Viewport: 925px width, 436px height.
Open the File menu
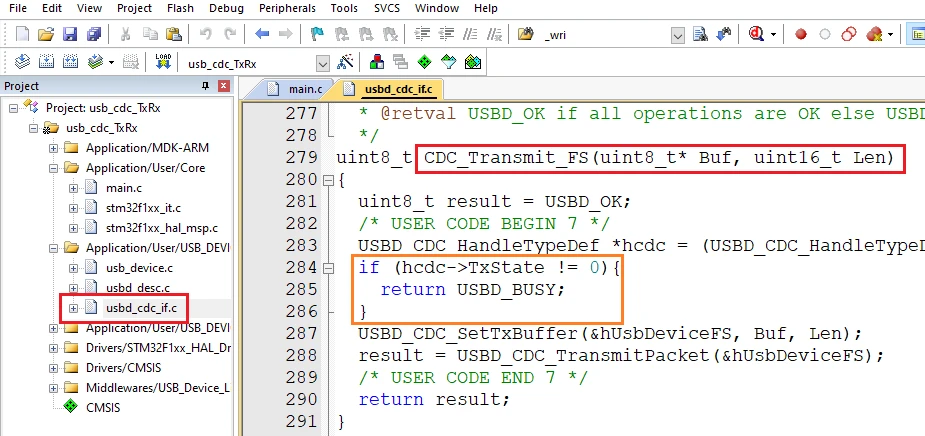18,8
